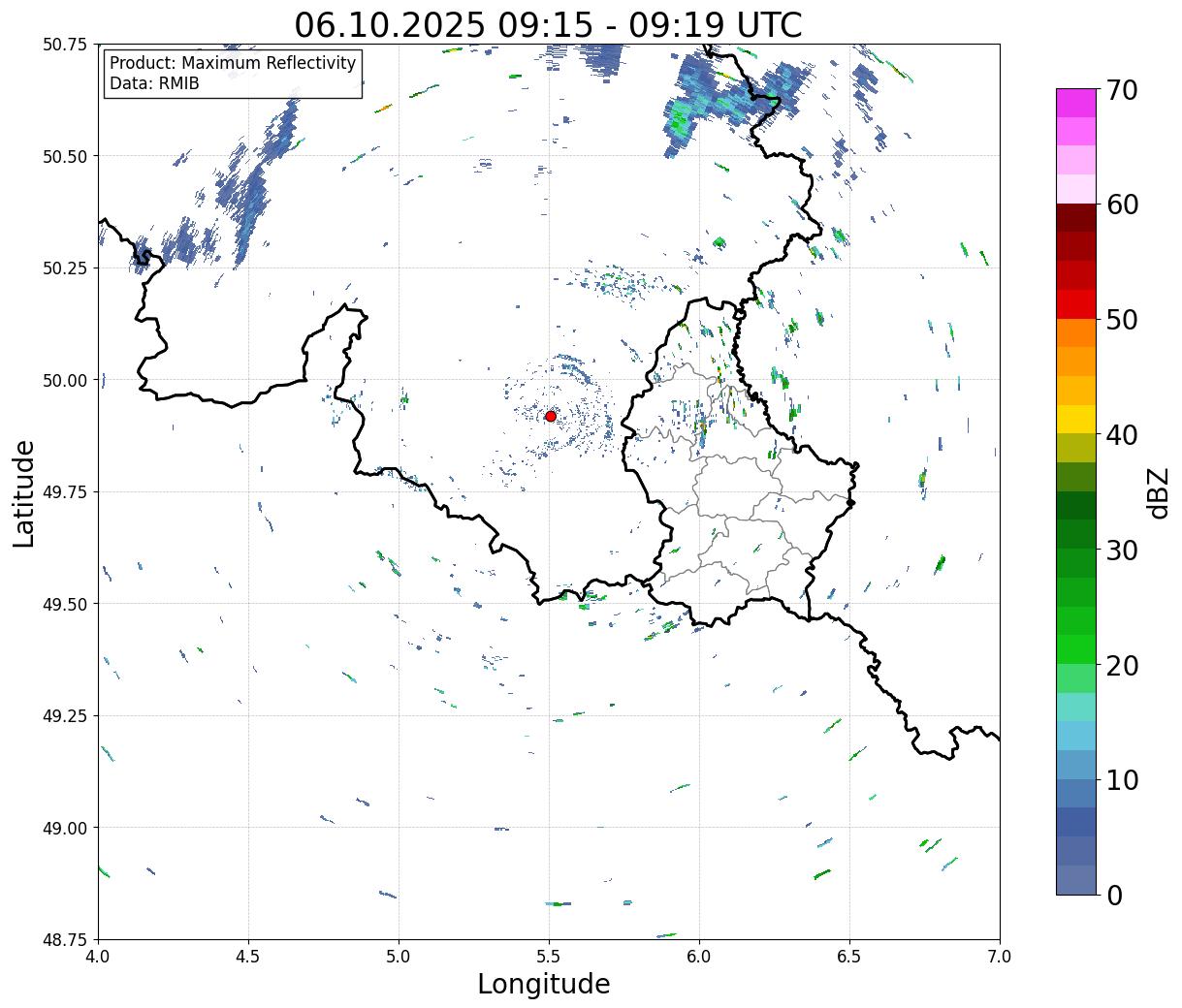
Task: Click the latitude tick label 50.50
Action: (65, 156)
